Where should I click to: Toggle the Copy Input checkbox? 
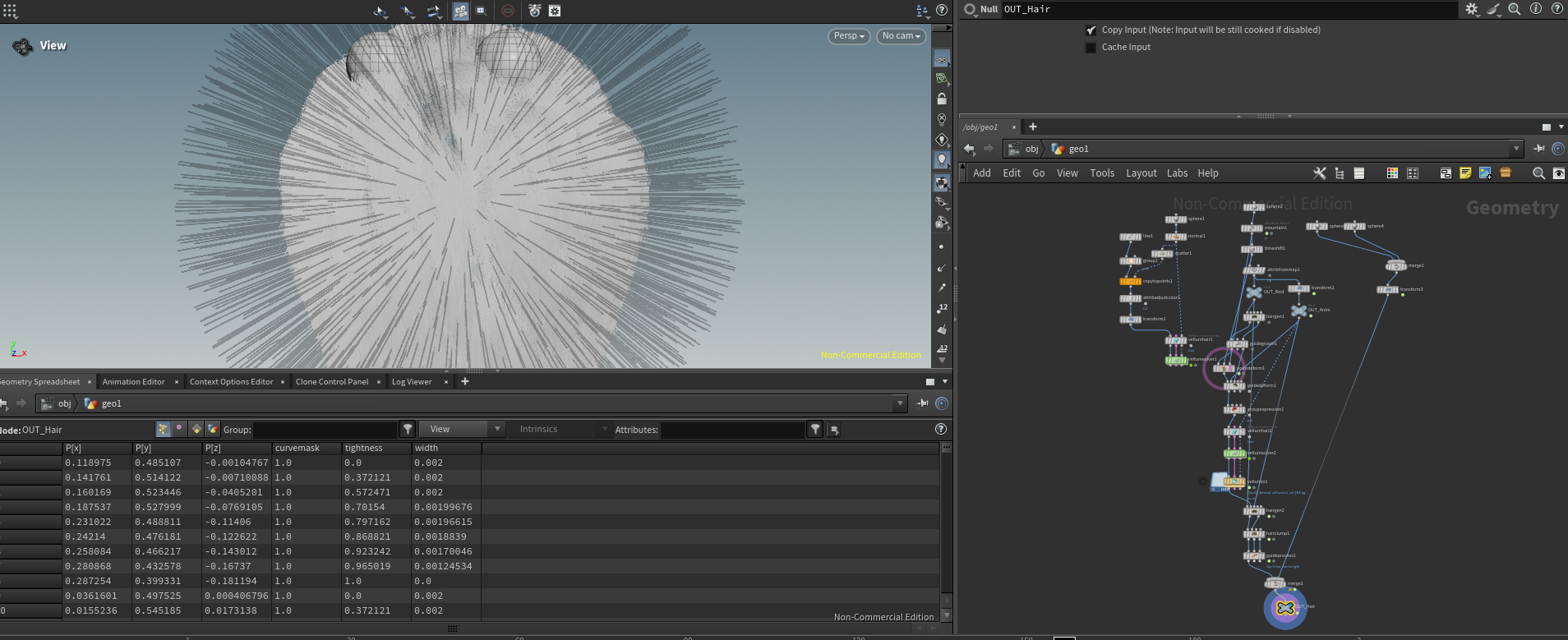pos(1091,30)
